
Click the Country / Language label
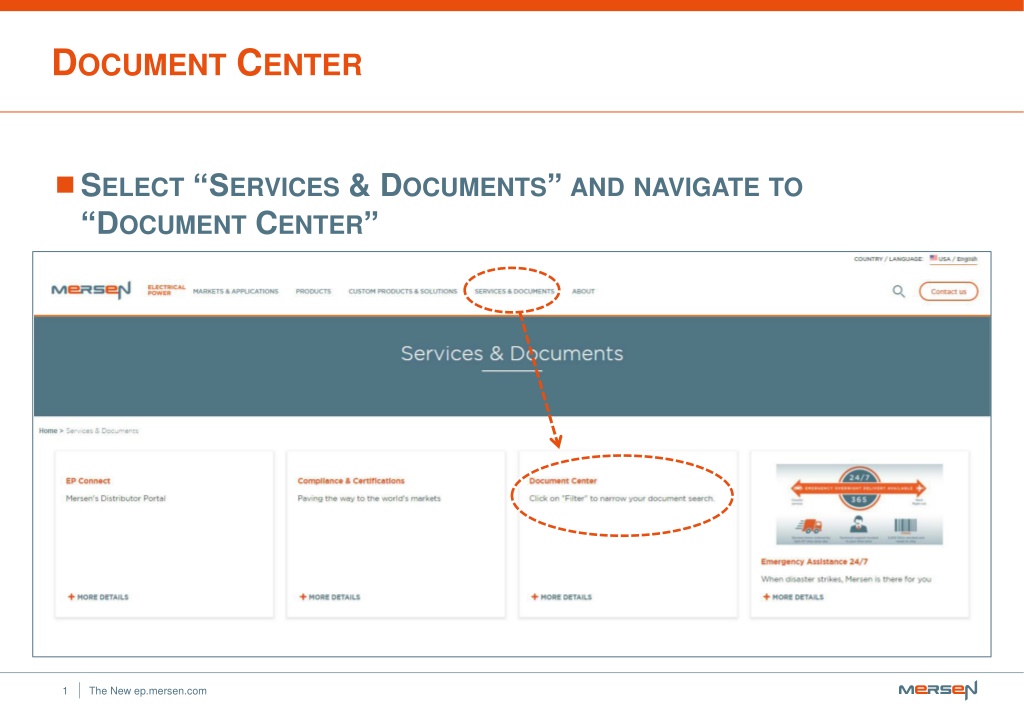coord(888,259)
